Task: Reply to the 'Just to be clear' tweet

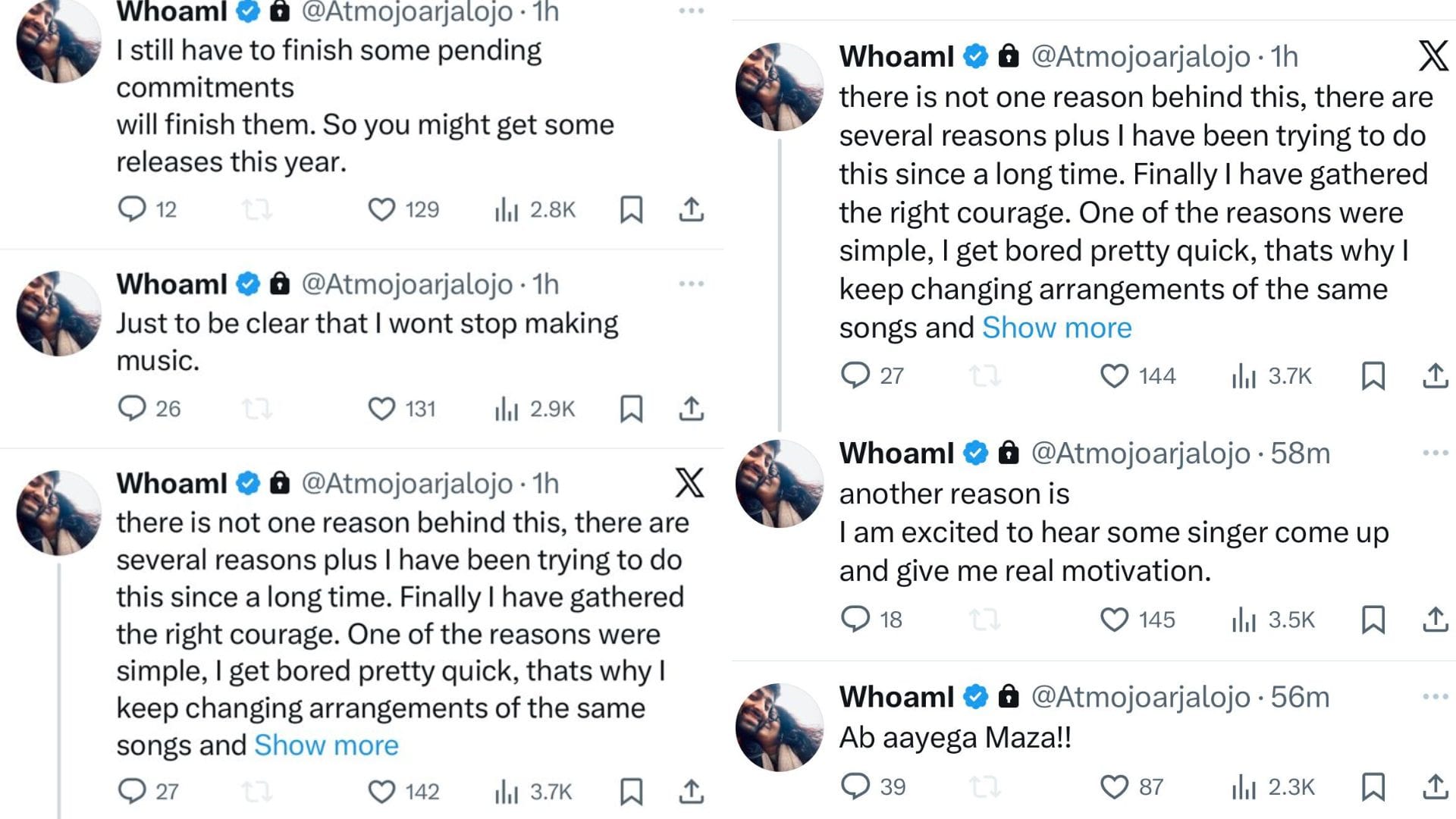Action: point(132,408)
